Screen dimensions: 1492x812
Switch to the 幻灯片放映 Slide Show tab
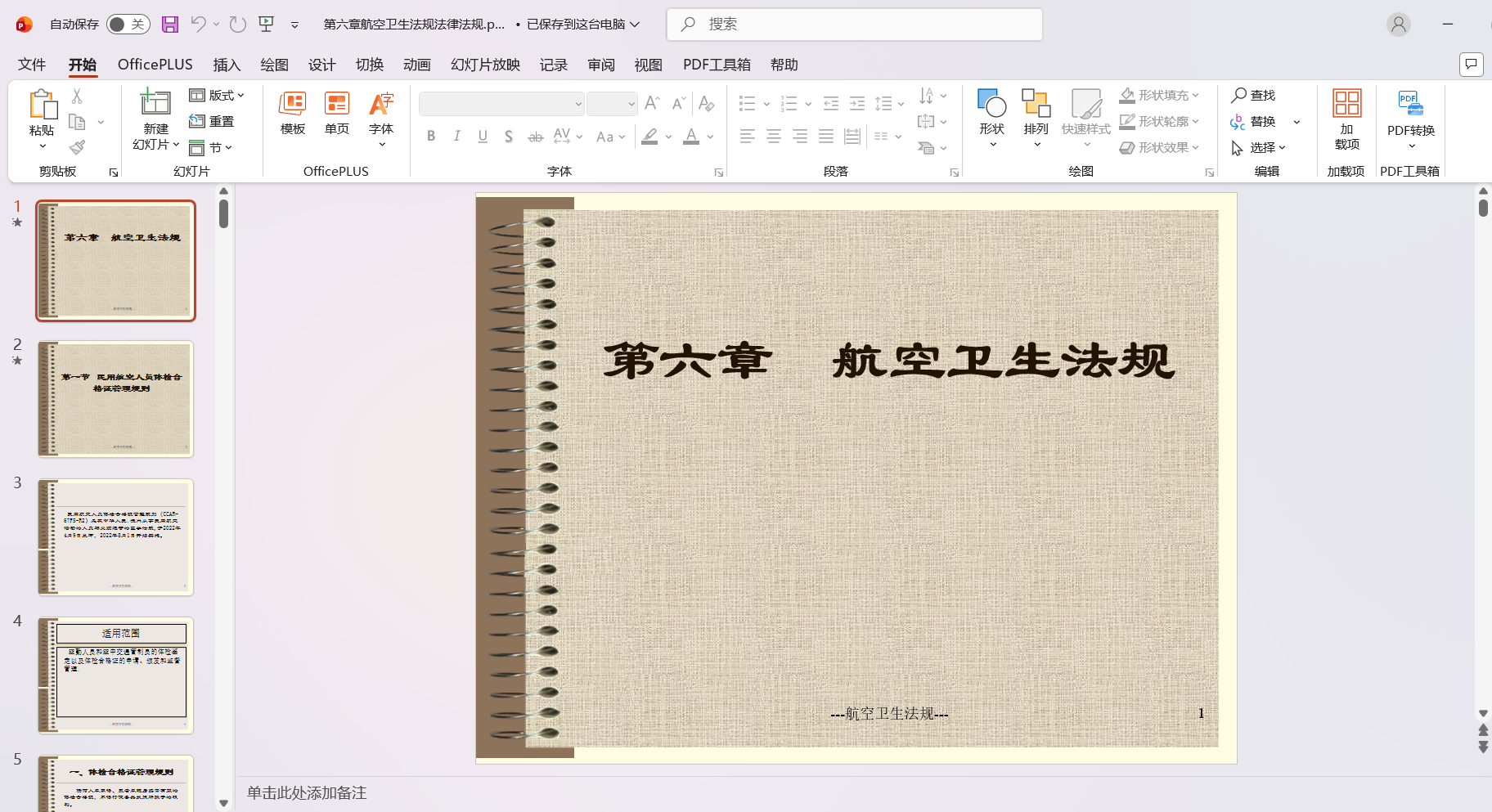tap(485, 65)
